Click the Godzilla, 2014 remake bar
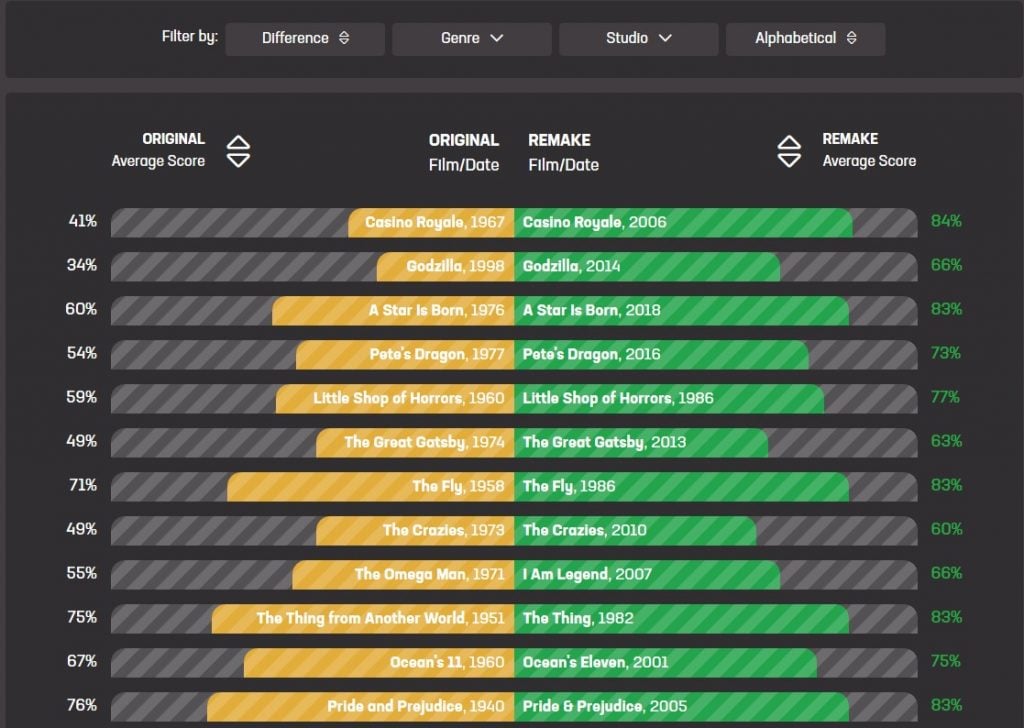Image resolution: width=1024 pixels, height=728 pixels. click(x=646, y=266)
